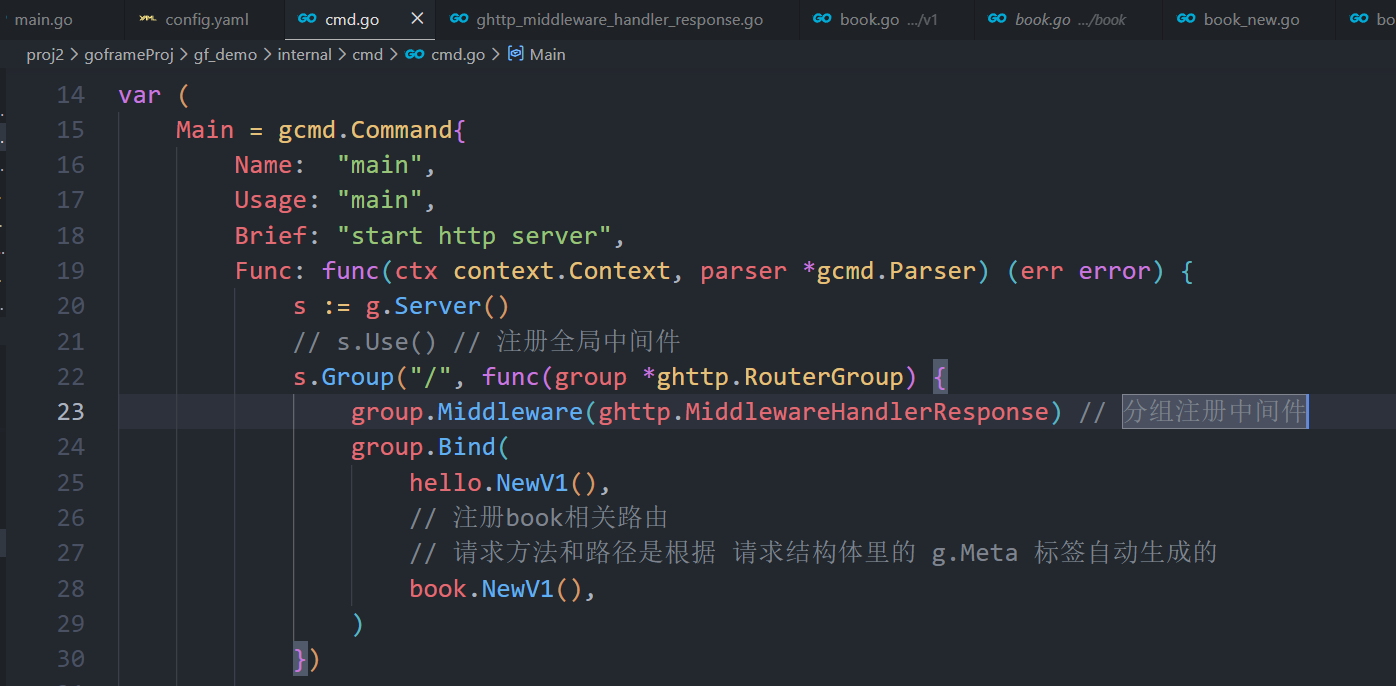This screenshot has width=1396, height=686.
Task: Click the YAML icon on config.yaml tab
Action: 147,19
